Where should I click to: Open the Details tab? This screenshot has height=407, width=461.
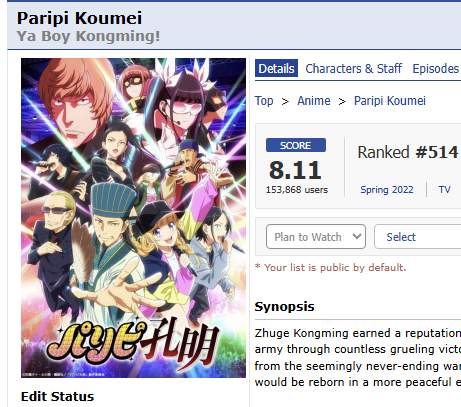pos(276,68)
